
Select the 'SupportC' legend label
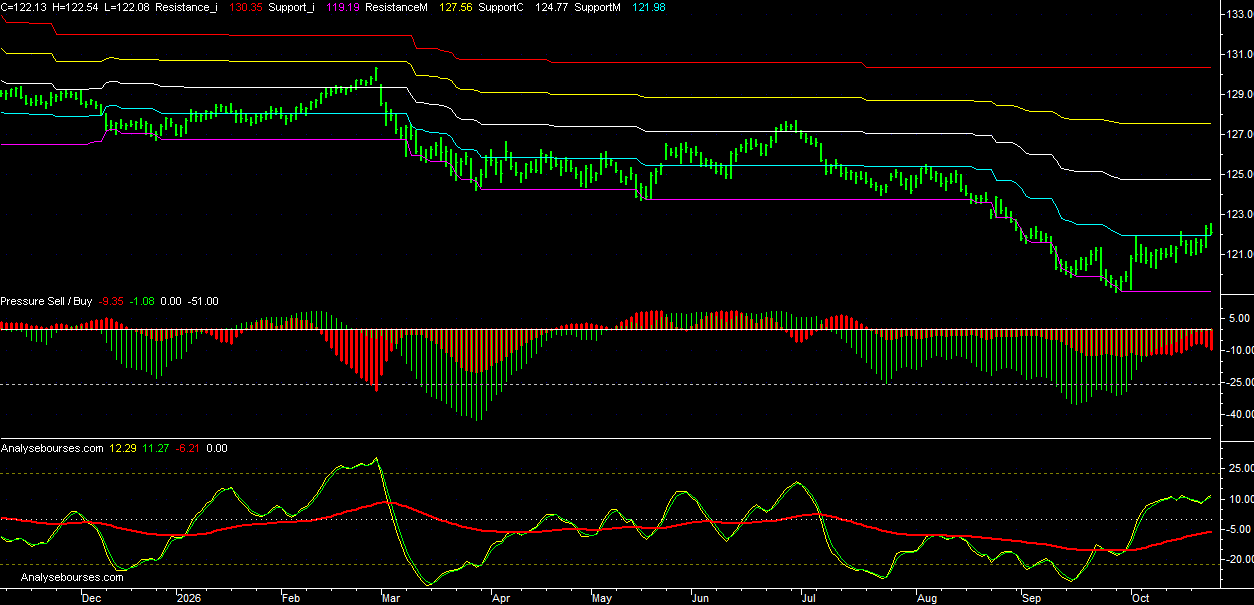(x=502, y=7)
